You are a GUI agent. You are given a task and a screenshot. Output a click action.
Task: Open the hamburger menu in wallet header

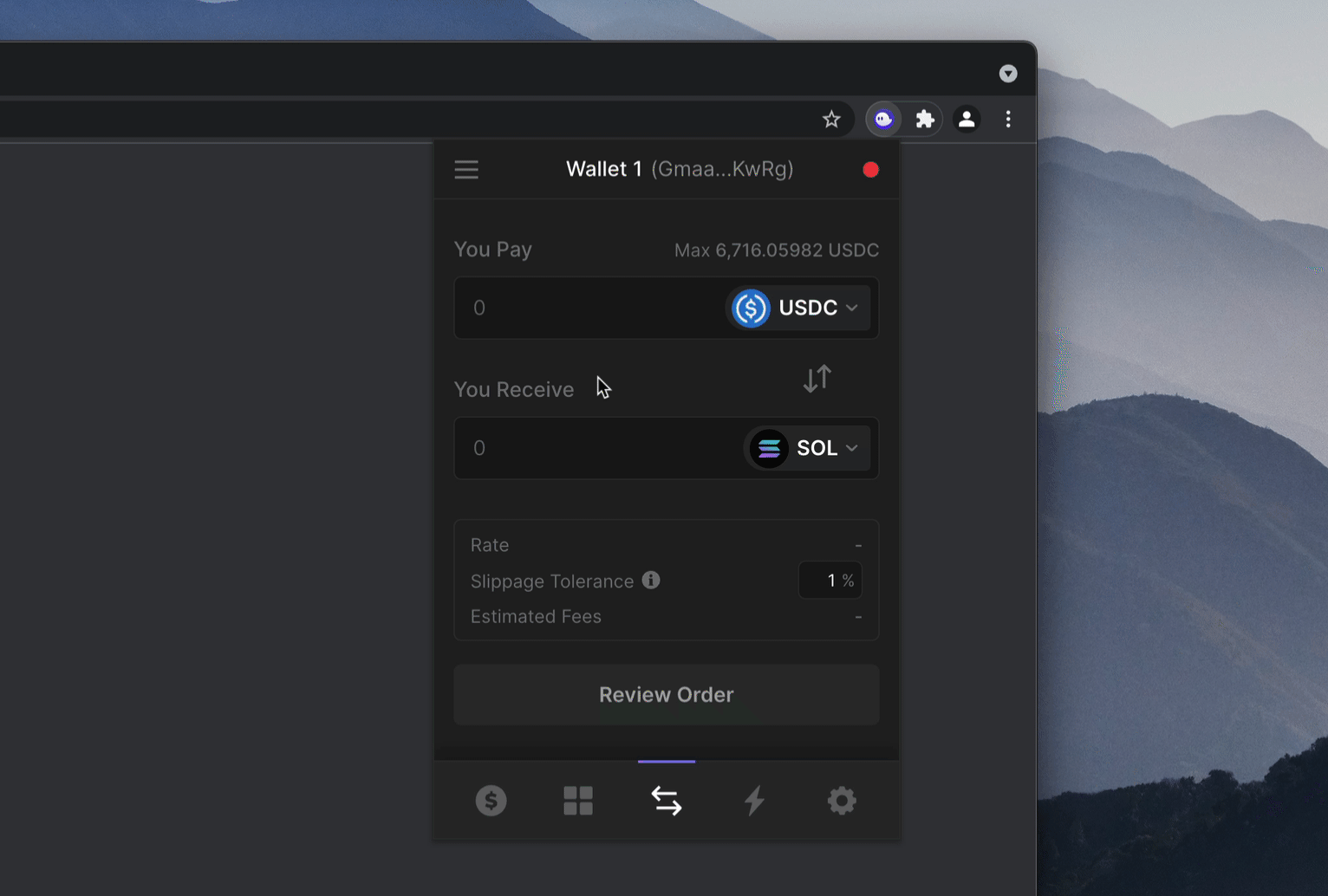point(466,169)
